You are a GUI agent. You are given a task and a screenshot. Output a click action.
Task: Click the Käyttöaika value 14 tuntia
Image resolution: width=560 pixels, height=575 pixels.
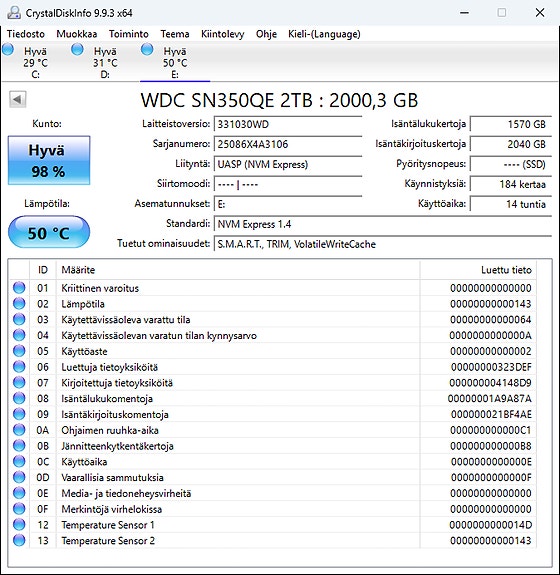[x=511, y=204]
